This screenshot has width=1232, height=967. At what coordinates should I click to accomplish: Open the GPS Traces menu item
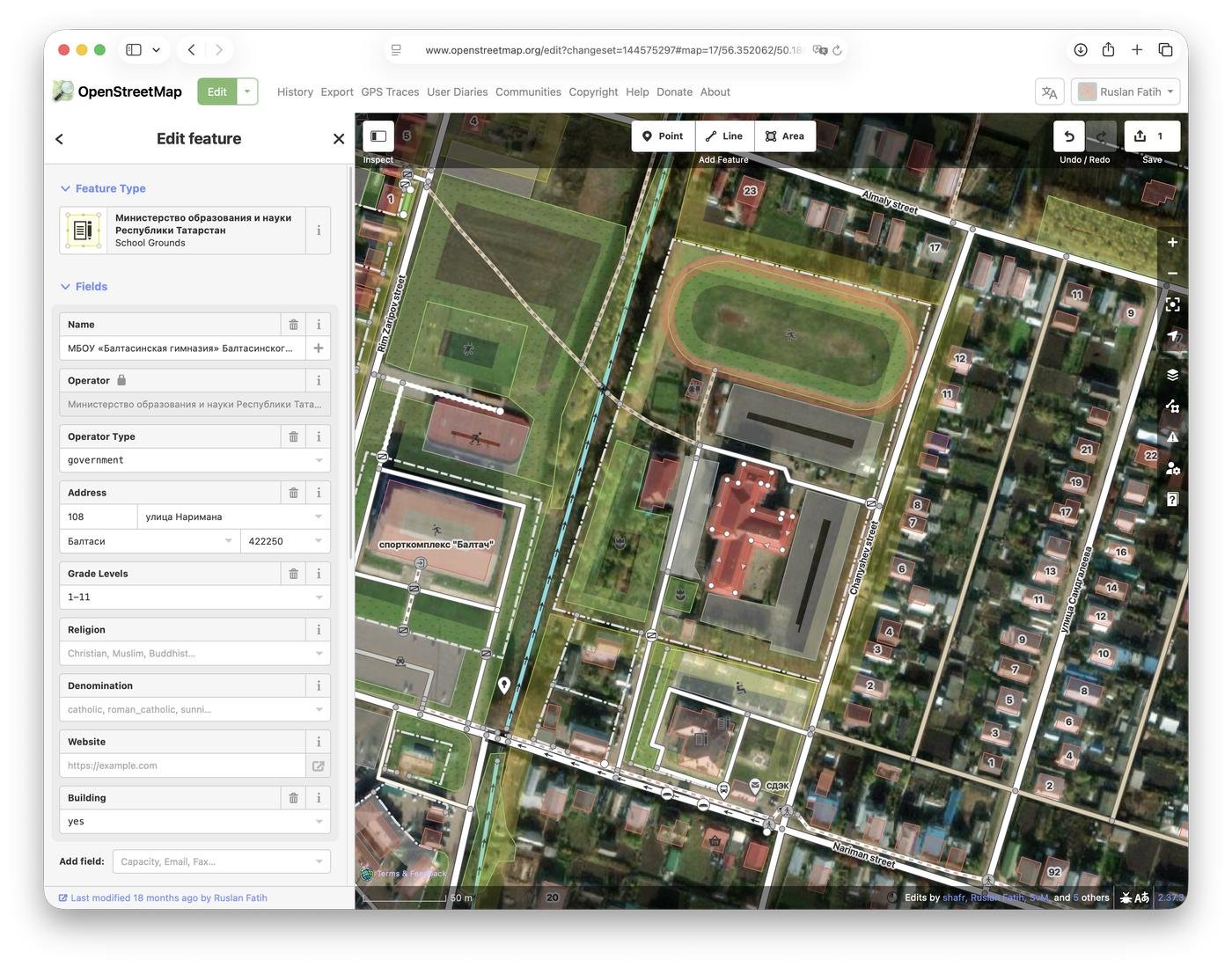coord(389,92)
